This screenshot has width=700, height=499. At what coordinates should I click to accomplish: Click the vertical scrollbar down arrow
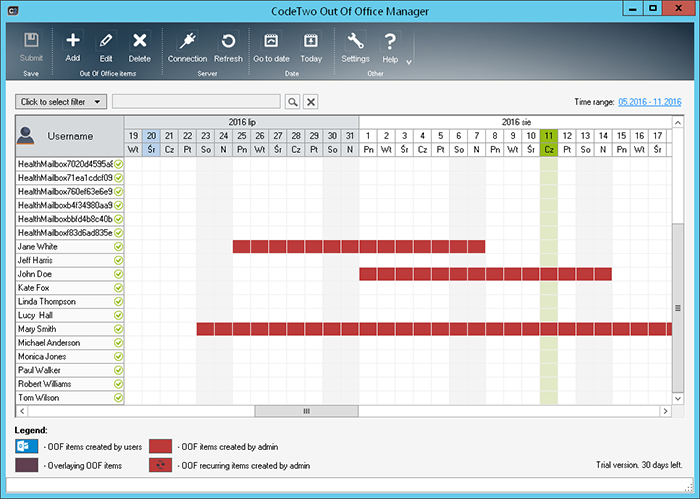pyautogui.click(x=678, y=399)
